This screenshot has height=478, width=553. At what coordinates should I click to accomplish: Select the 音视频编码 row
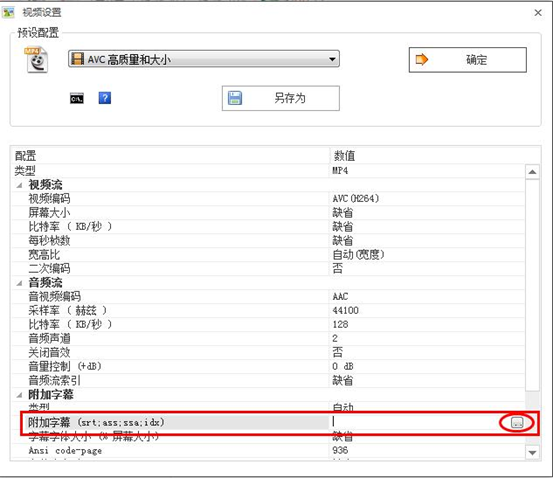point(268,296)
